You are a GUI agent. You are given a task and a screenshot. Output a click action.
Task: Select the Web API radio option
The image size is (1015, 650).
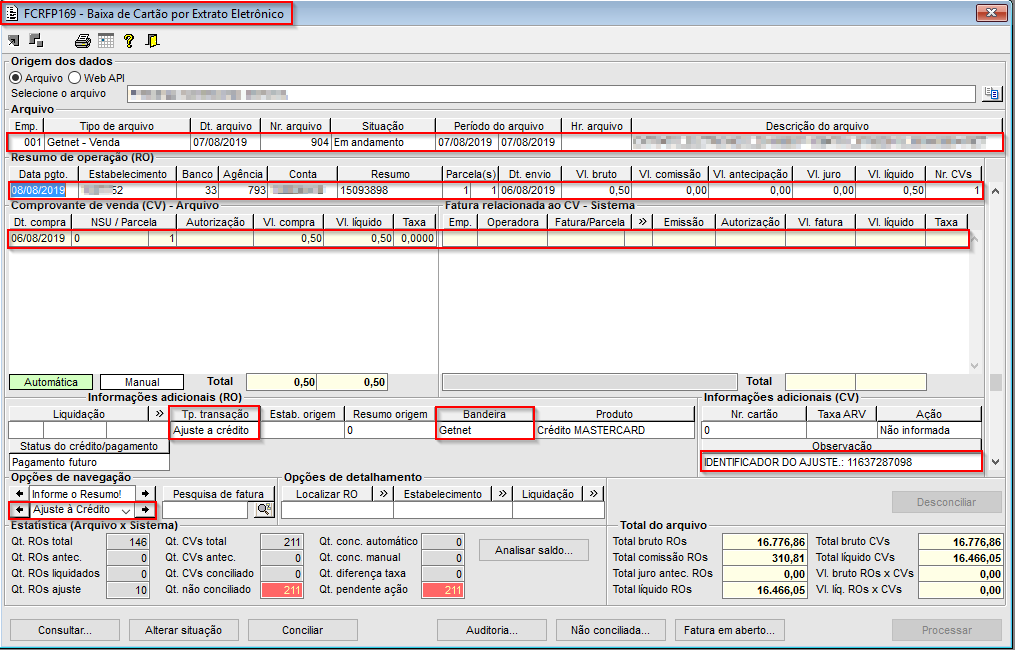74,78
